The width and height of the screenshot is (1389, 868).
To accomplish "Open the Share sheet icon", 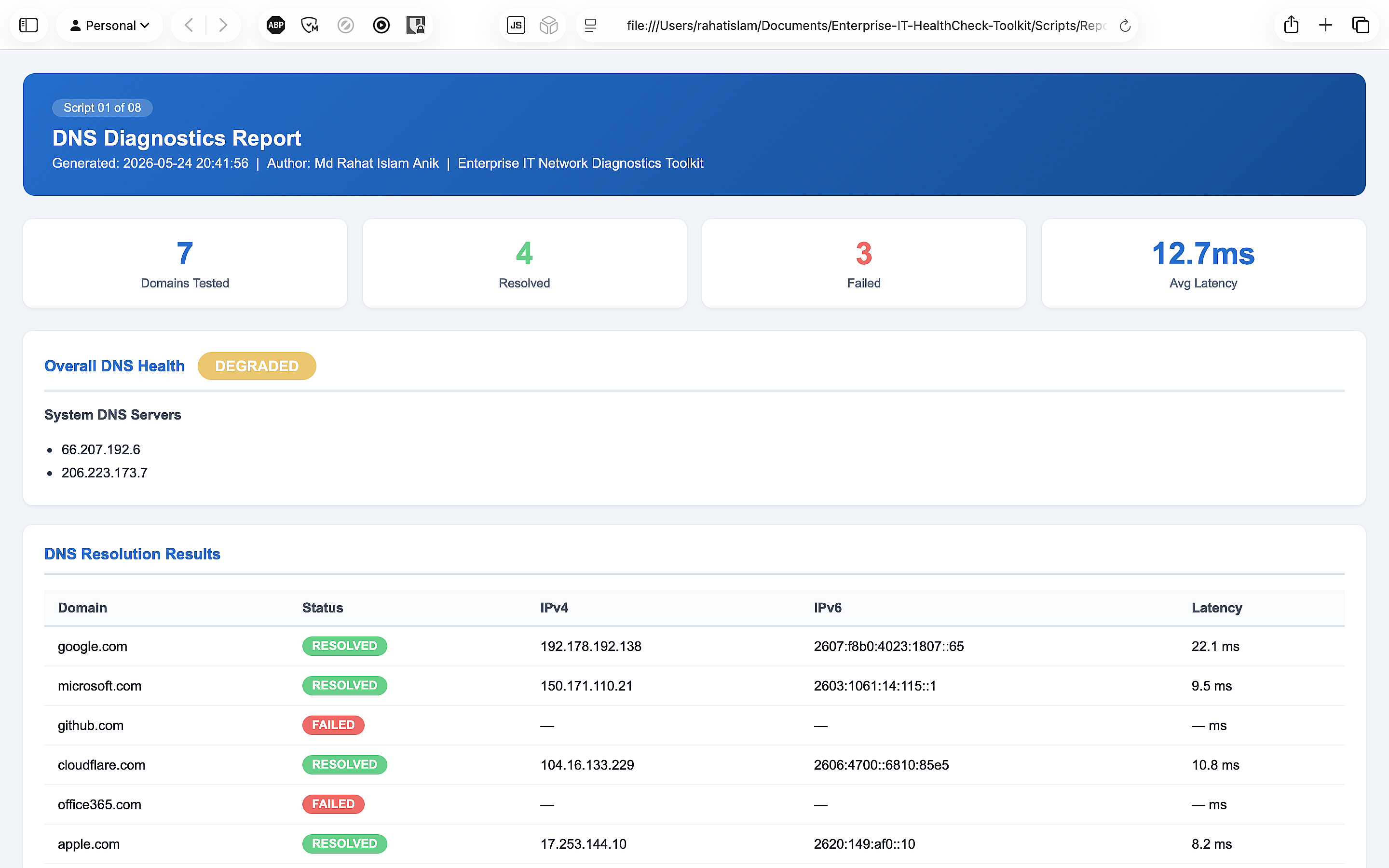I will pos(1292,25).
